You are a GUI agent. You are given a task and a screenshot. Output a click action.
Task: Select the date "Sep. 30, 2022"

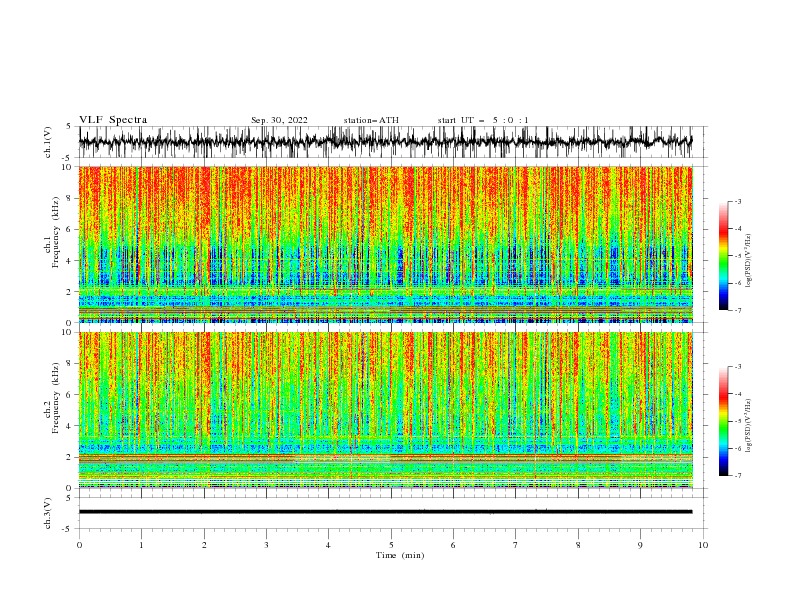pos(279,120)
